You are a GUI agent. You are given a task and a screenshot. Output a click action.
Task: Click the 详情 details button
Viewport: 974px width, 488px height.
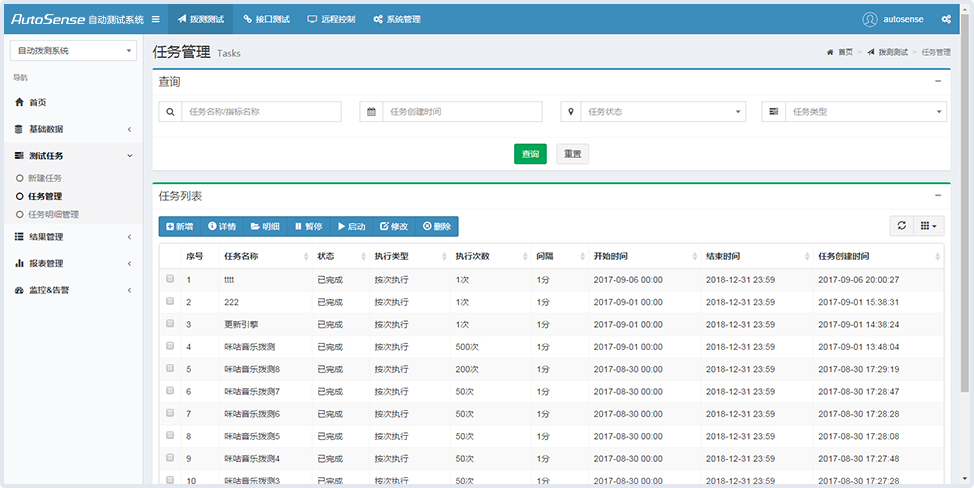click(x=222, y=227)
